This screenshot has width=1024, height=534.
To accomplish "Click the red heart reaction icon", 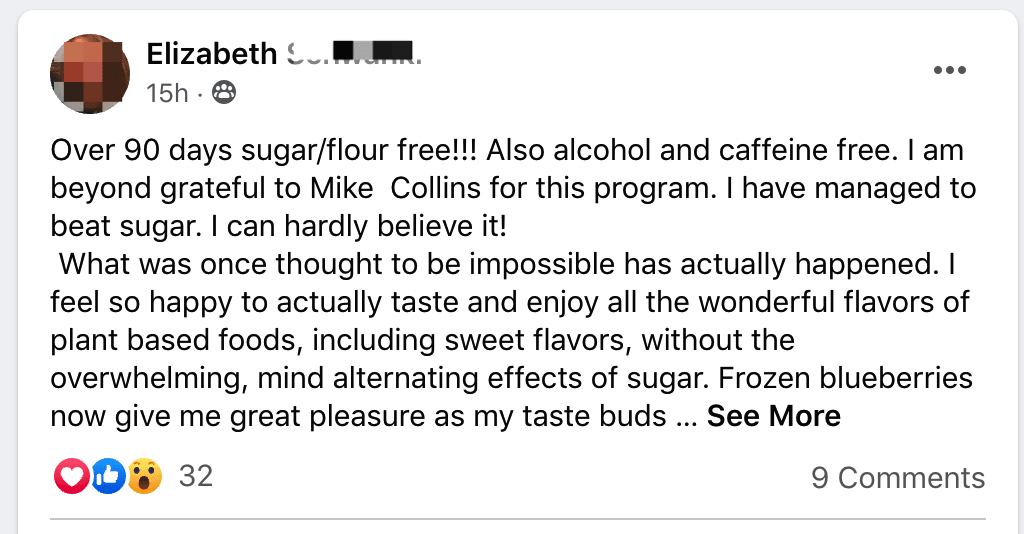I will tap(71, 477).
